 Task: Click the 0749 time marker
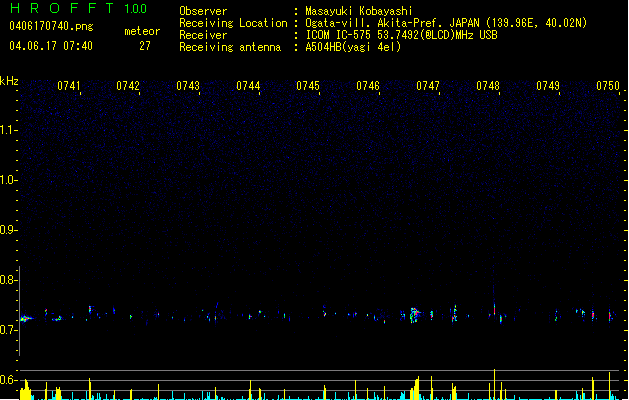tap(548, 86)
